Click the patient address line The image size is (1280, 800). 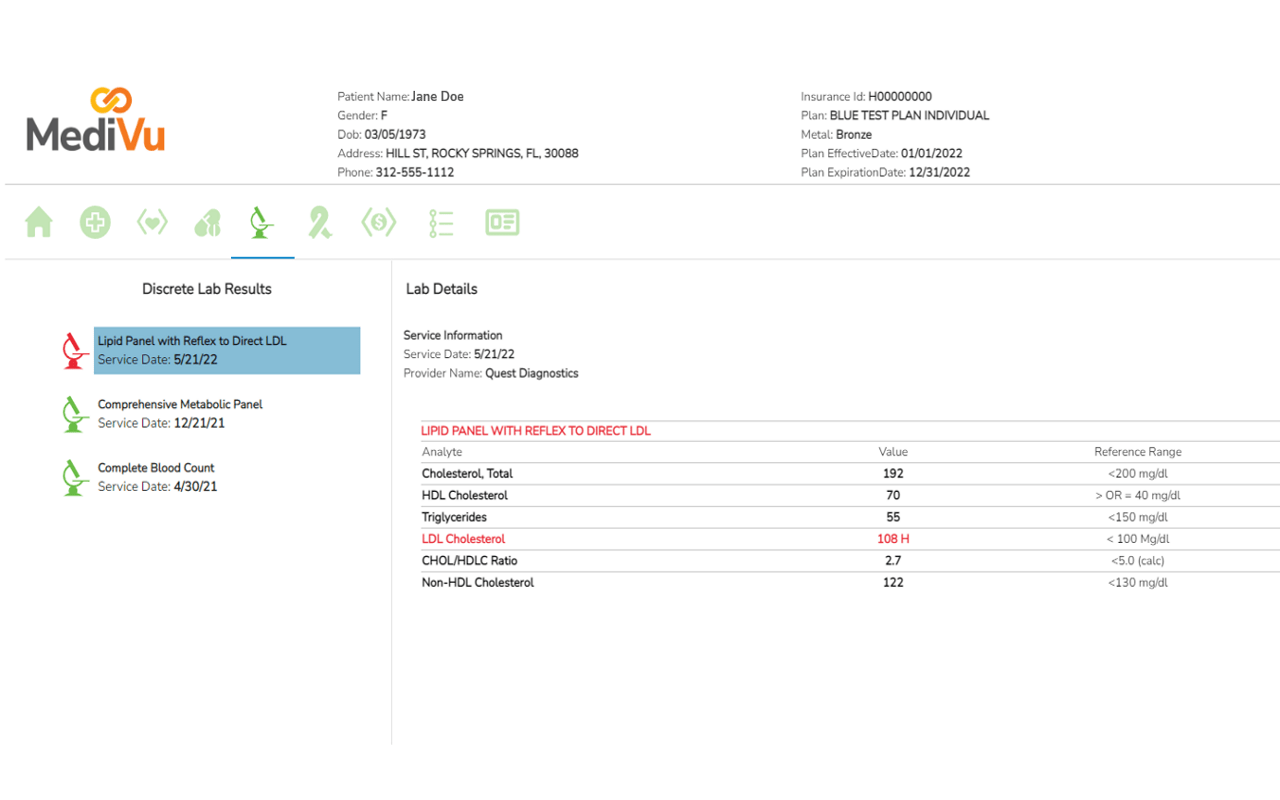pyautogui.click(x=458, y=153)
